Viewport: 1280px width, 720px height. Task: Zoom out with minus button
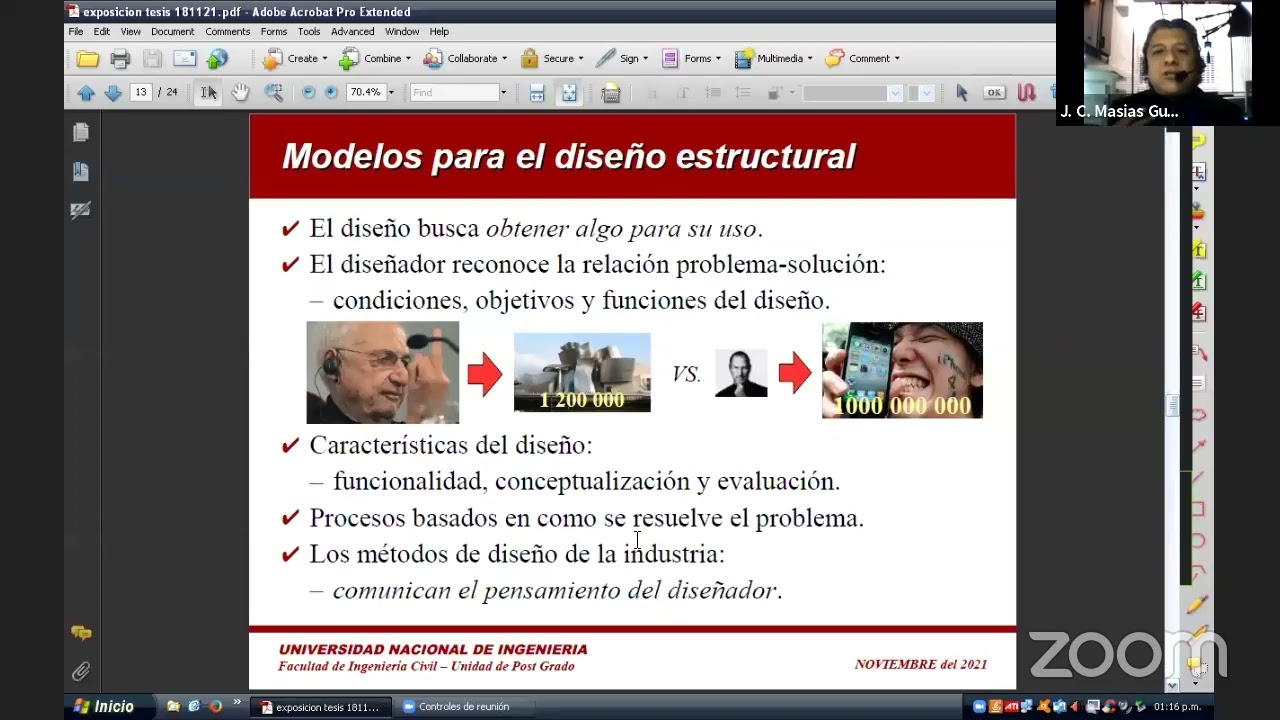click(308, 93)
